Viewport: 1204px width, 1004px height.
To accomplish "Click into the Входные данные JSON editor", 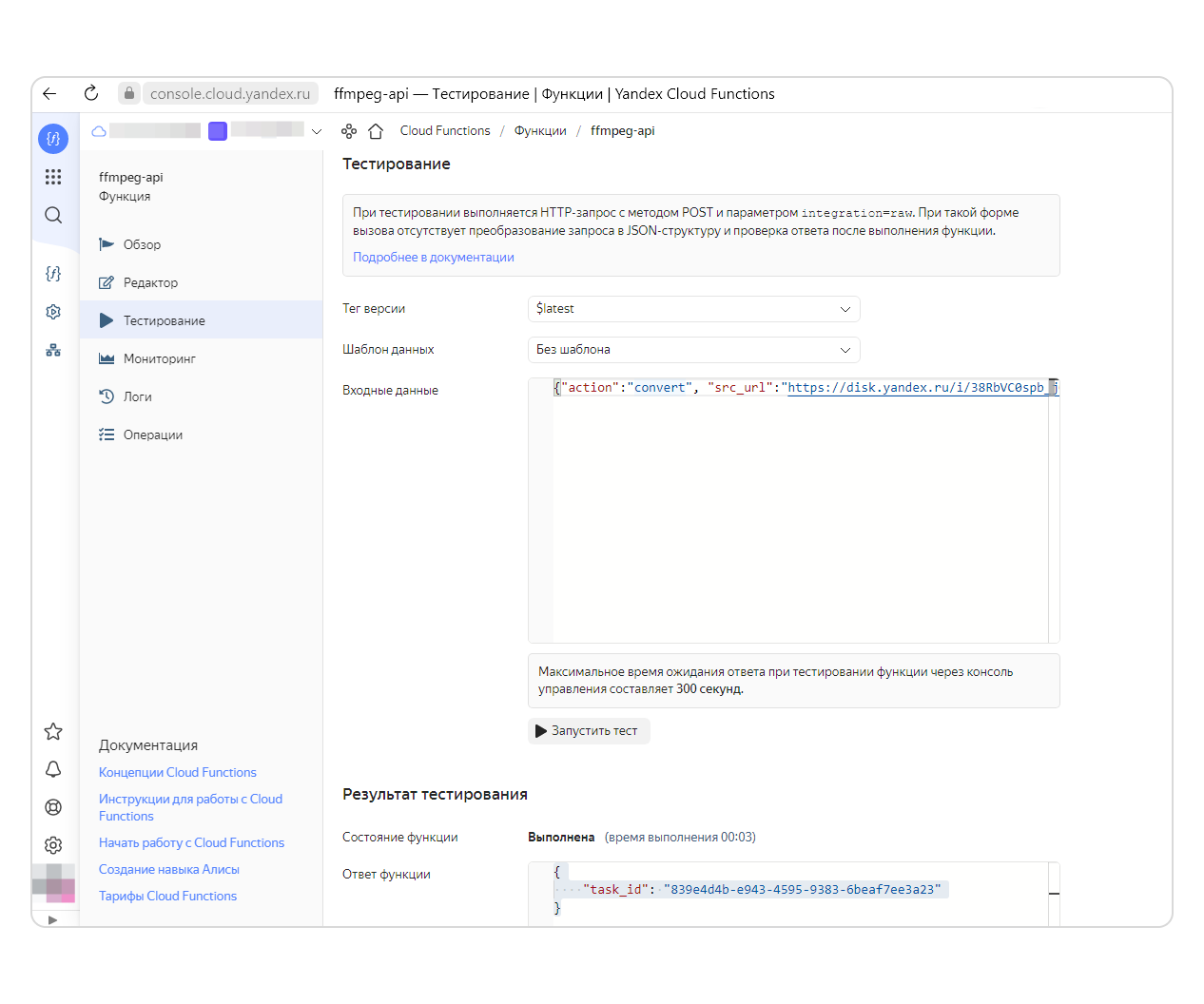I will [x=794, y=511].
